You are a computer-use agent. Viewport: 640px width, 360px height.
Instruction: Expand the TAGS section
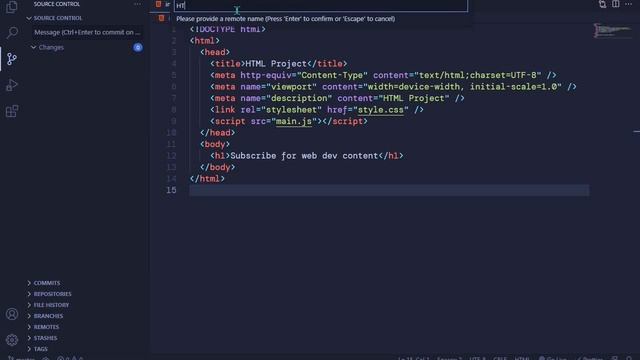coord(40,349)
